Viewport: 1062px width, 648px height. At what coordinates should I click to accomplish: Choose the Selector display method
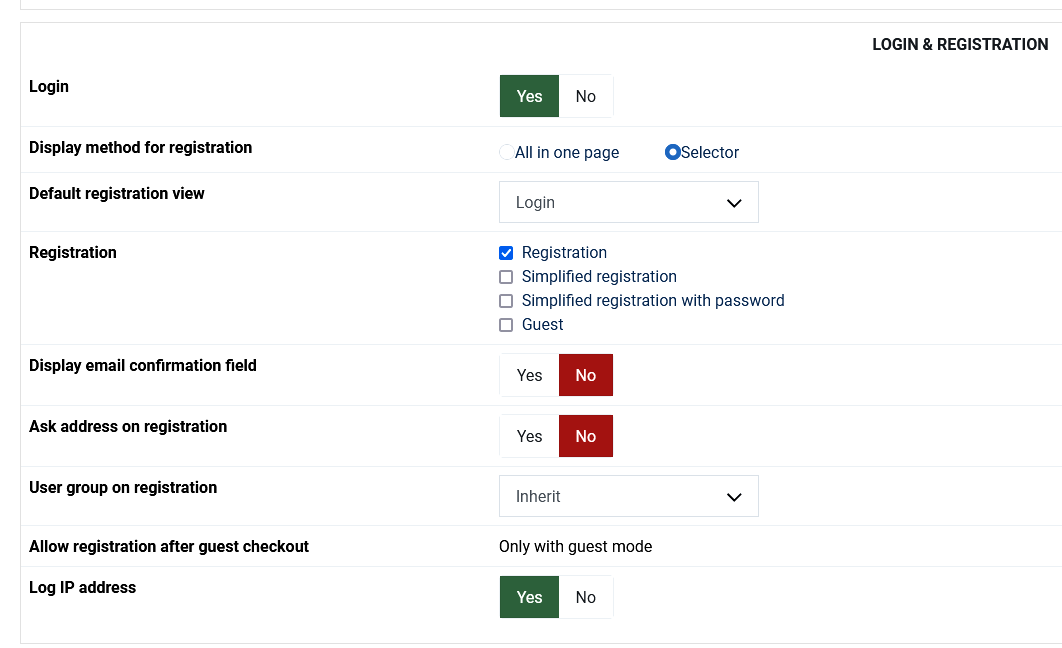673,152
